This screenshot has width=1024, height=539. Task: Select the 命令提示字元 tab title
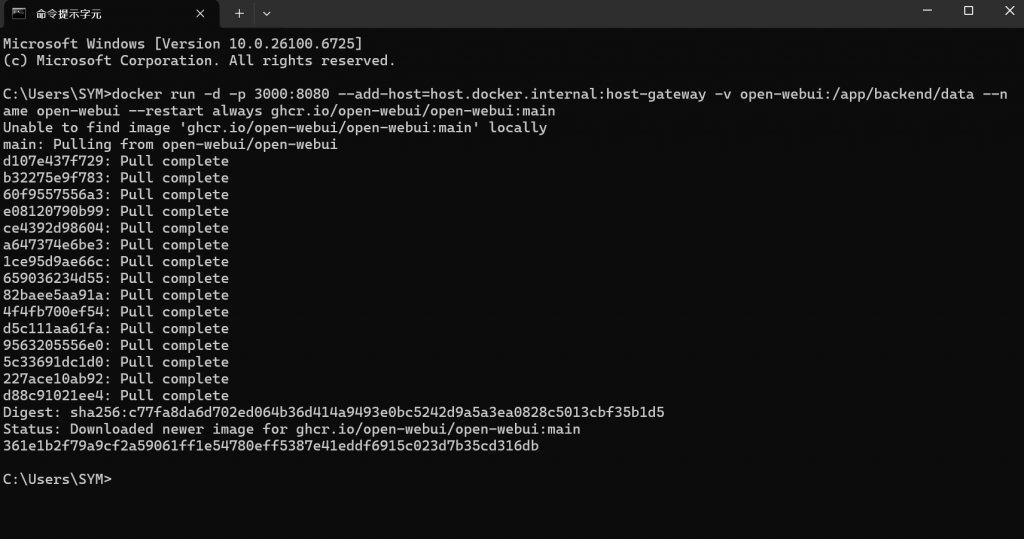pyautogui.click(x=69, y=14)
